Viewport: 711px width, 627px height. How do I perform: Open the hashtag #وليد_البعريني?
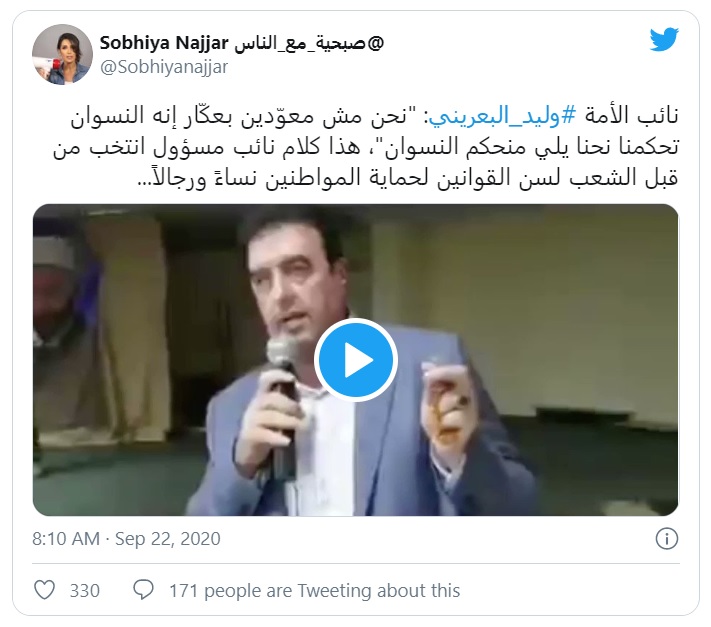click(502, 115)
